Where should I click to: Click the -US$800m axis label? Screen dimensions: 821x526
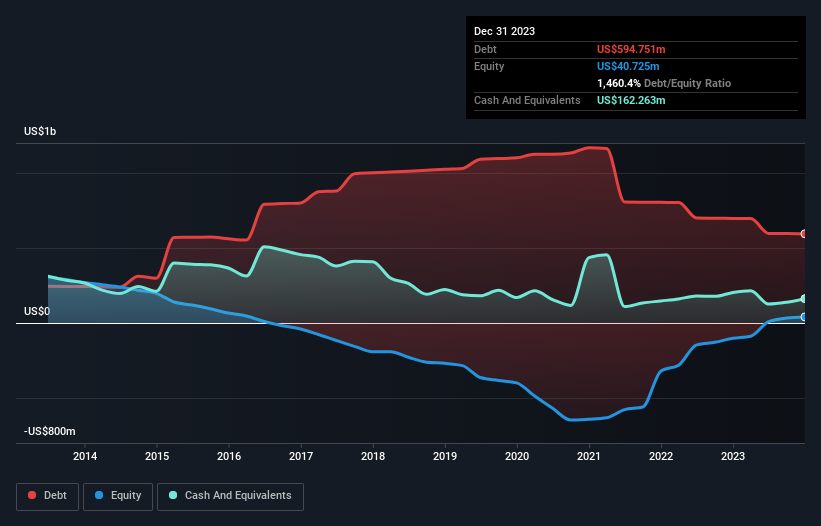[x=50, y=431]
